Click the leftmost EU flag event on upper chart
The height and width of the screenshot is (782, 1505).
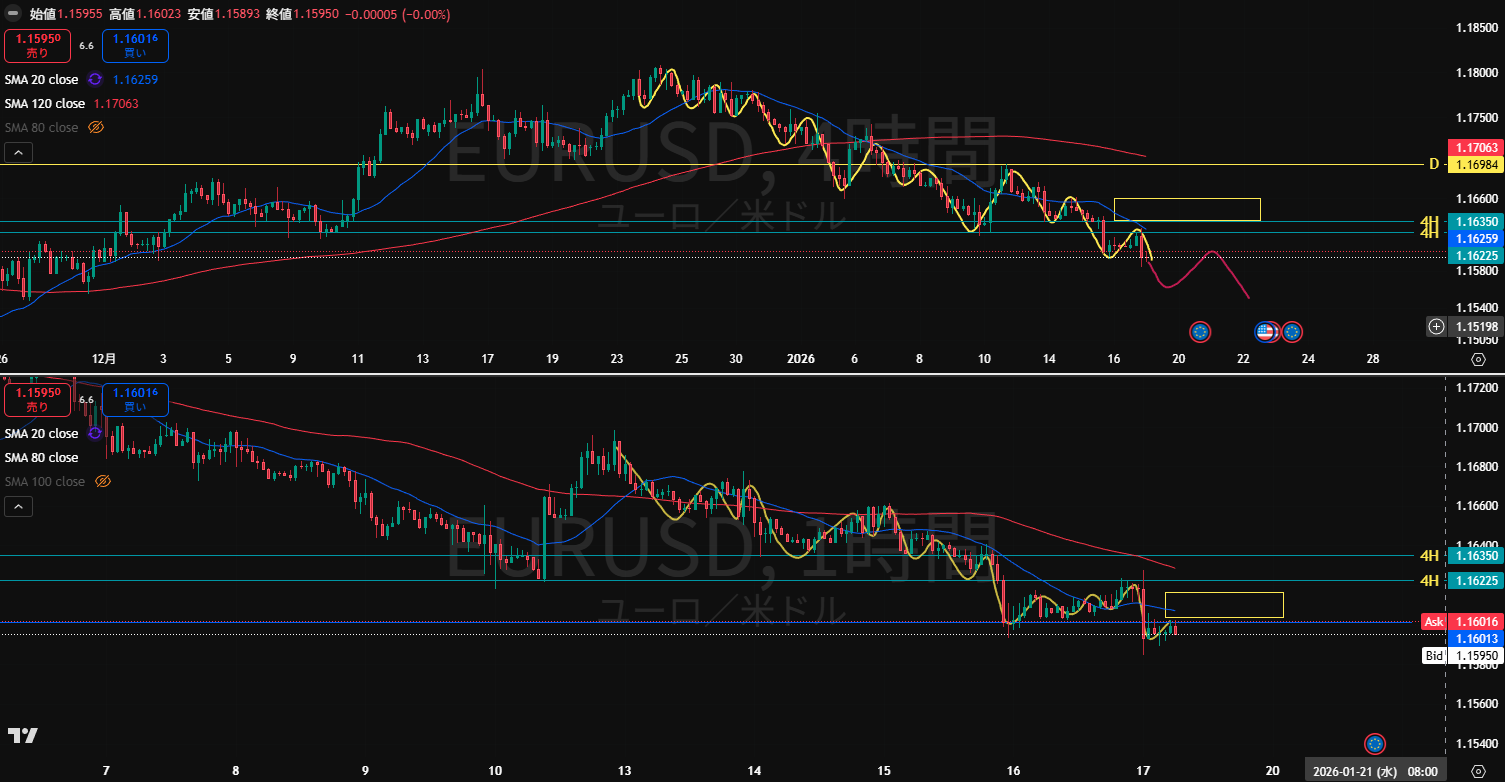tap(1200, 331)
